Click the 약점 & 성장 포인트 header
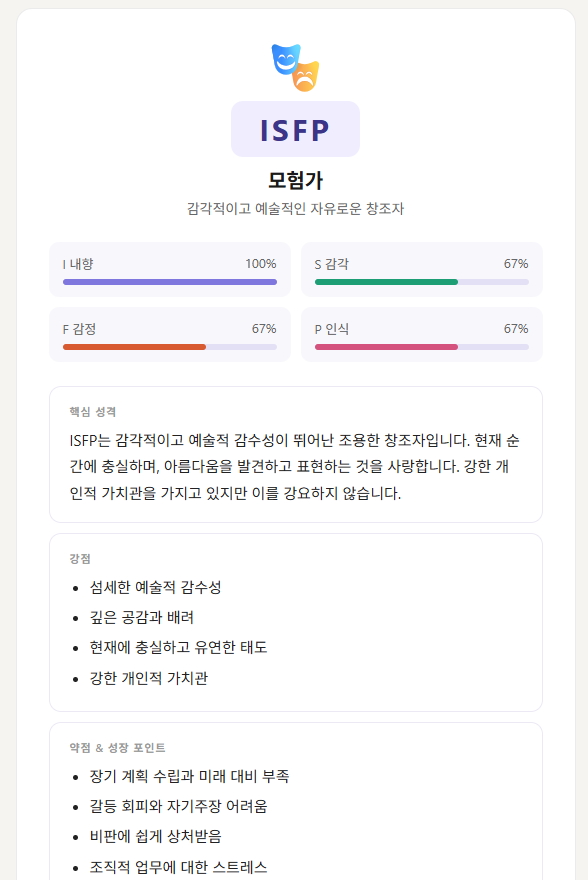 click(x=117, y=748)
